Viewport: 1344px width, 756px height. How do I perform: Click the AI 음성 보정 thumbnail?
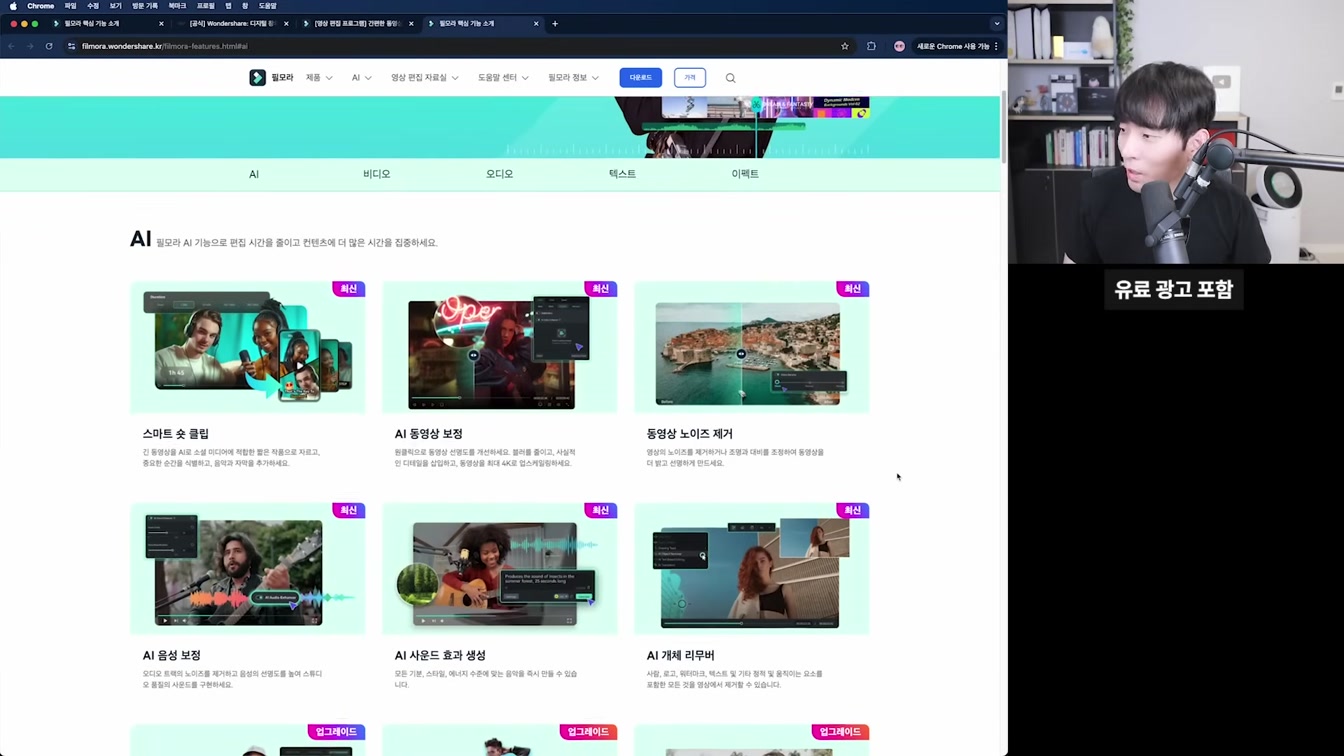[248, 569]
